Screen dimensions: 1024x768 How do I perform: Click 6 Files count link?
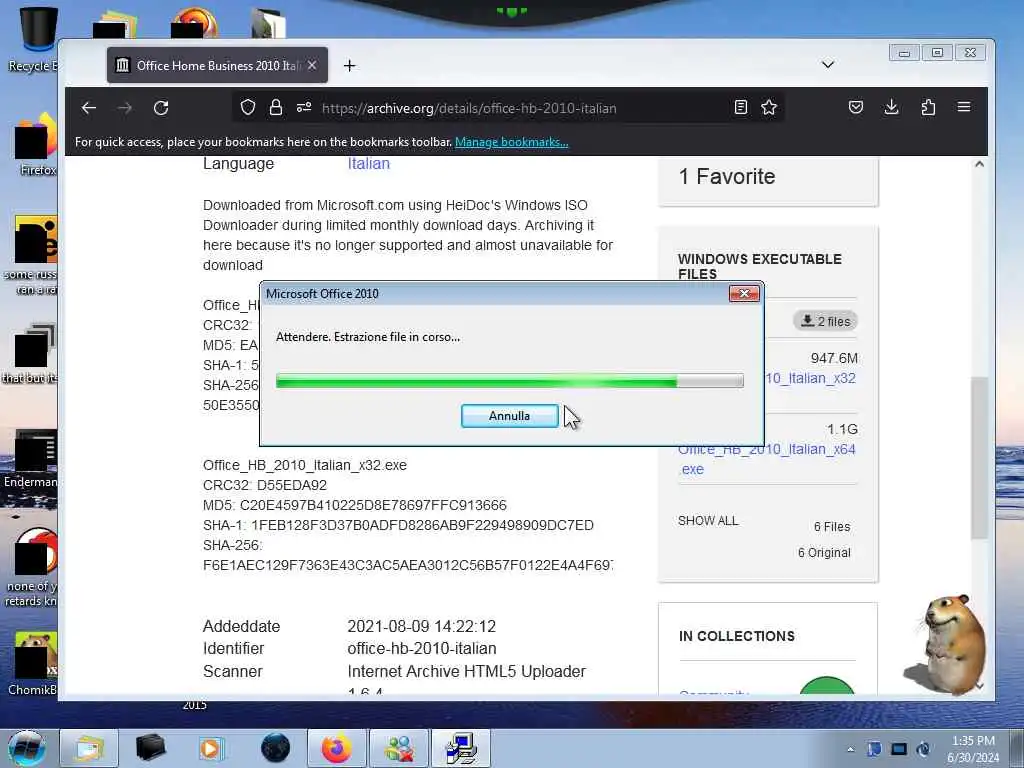pyautogui.click(x=832, y=526)
